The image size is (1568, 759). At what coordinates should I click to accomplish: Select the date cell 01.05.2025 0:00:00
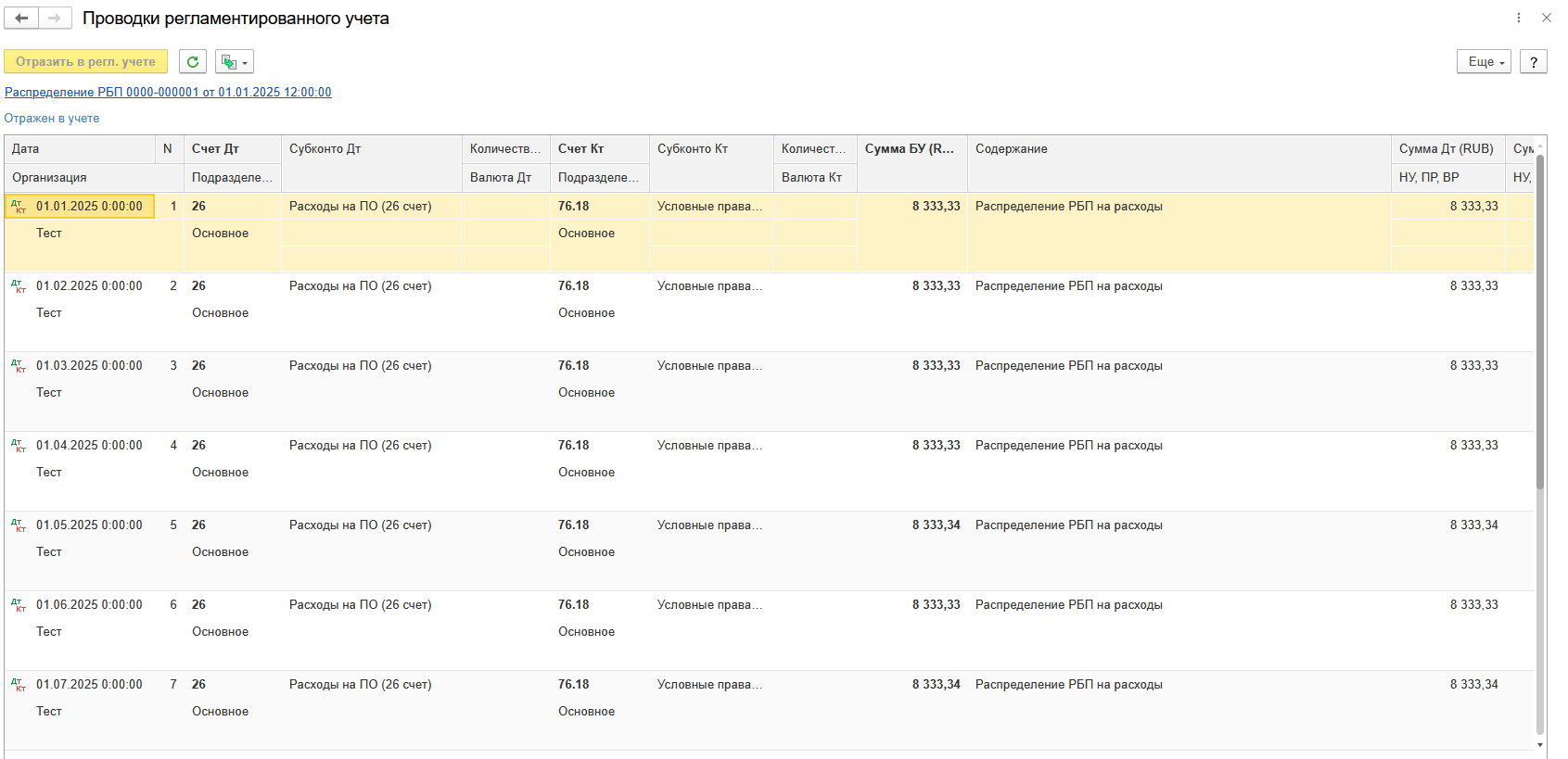89,525
